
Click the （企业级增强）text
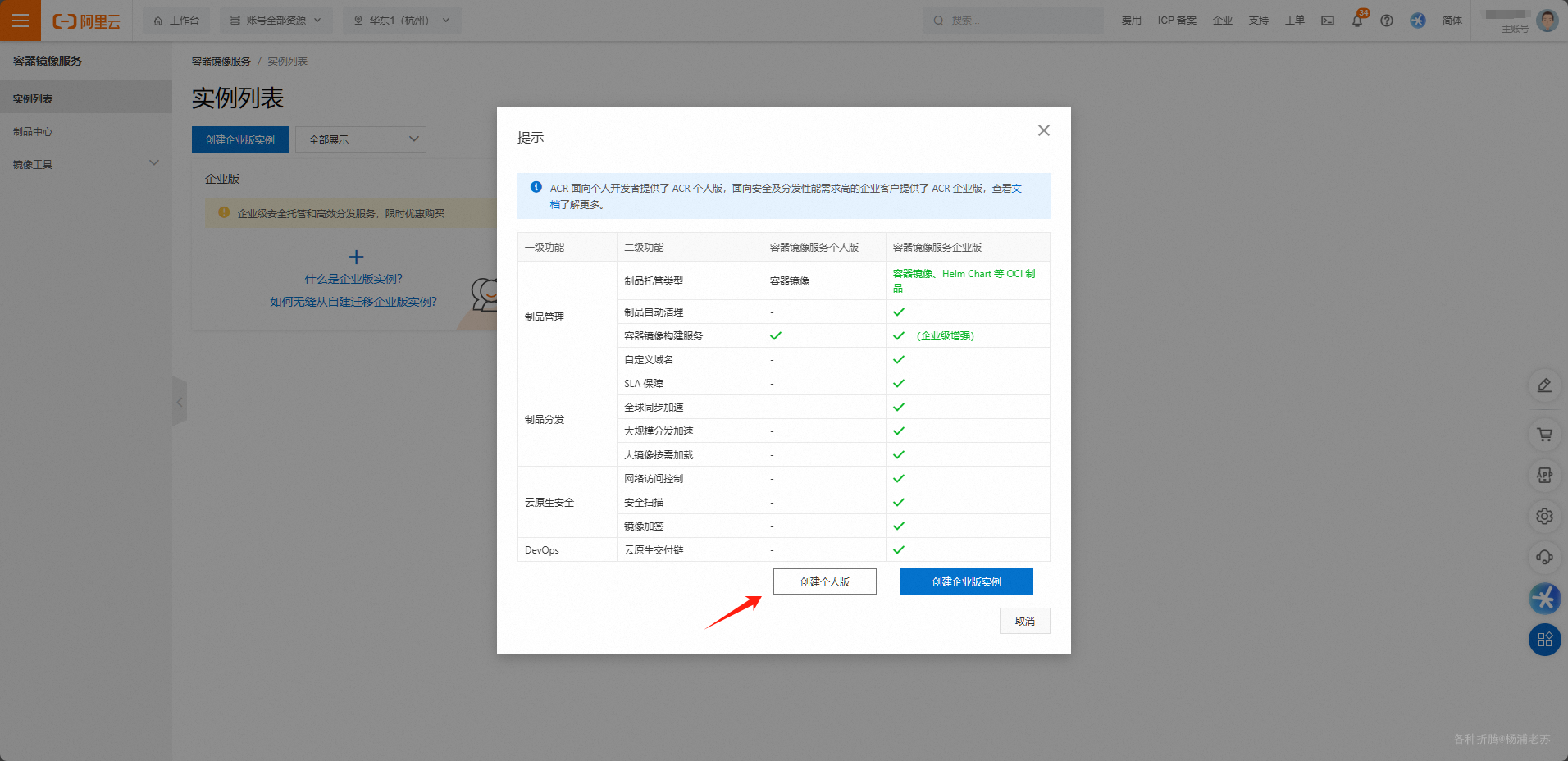(946, 335)
